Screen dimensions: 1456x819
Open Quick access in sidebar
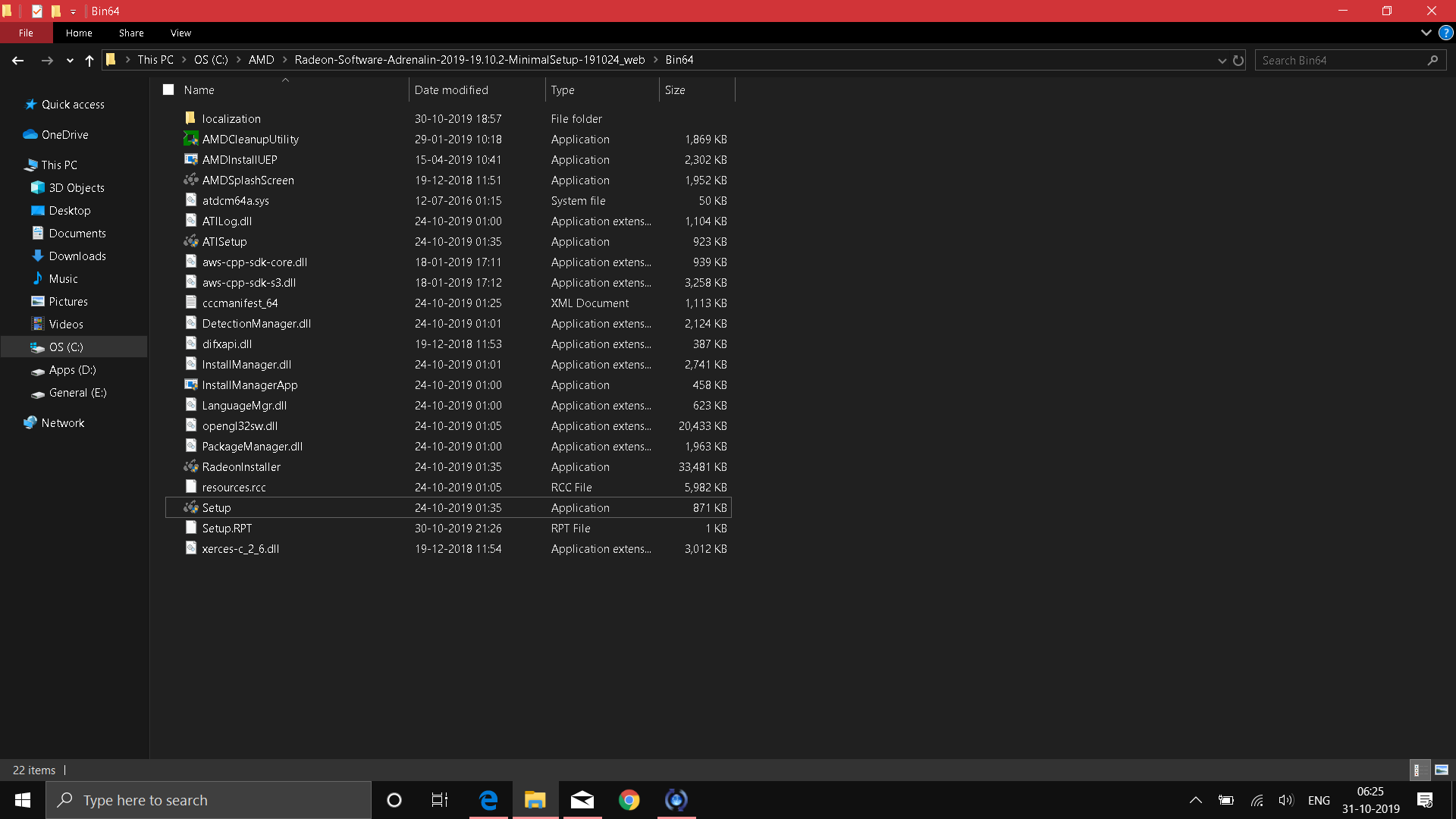click(73, 105)
